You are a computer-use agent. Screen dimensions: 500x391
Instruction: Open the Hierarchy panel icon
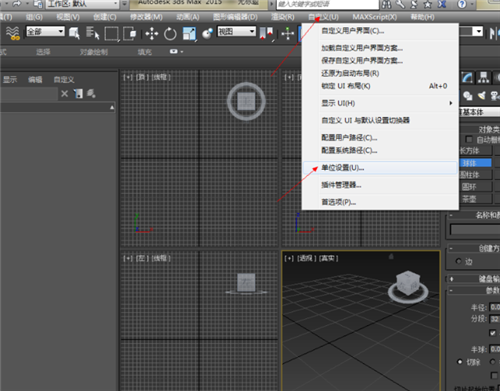(483, 78)
